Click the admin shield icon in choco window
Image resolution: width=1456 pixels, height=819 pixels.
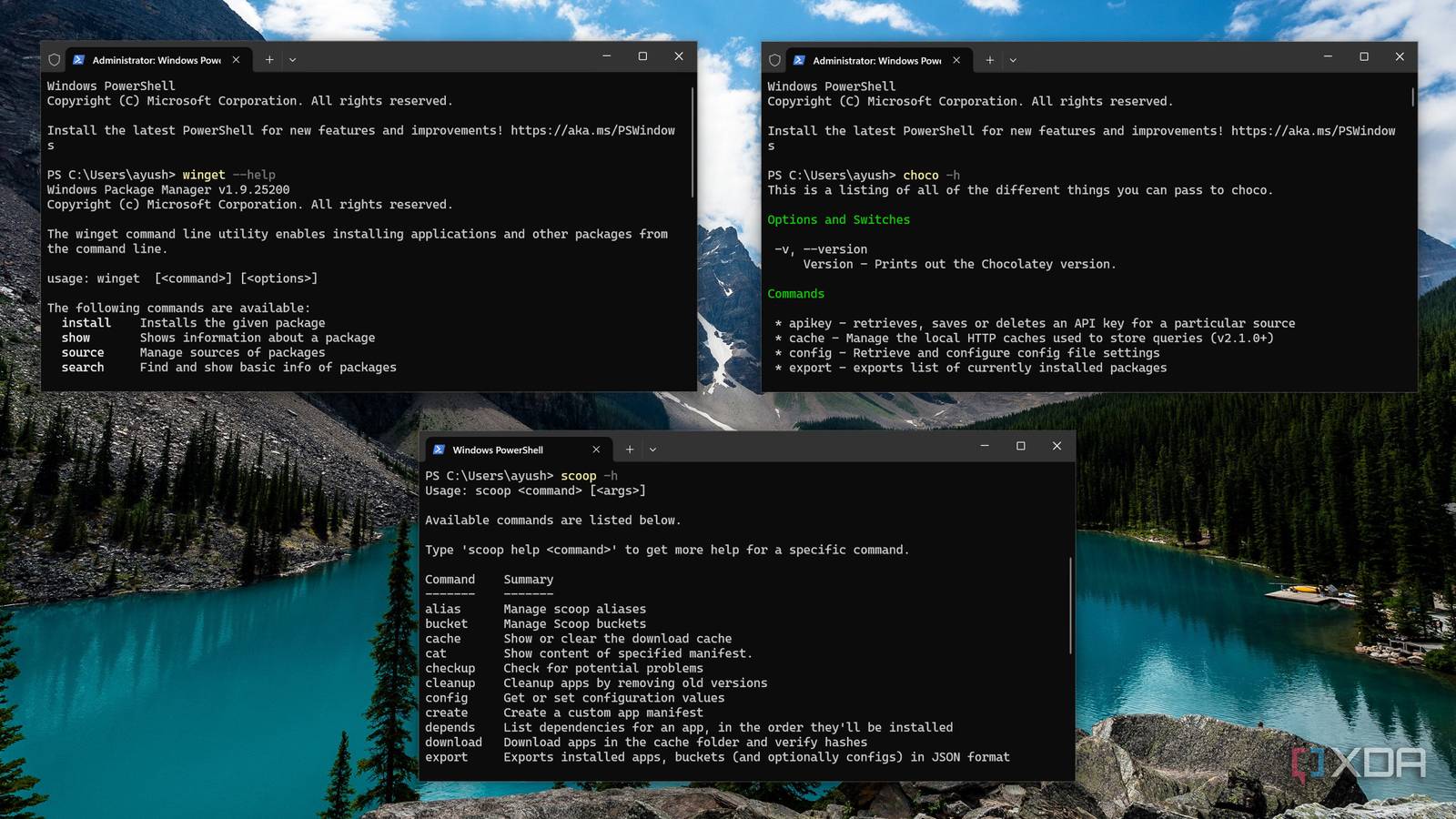774,60
